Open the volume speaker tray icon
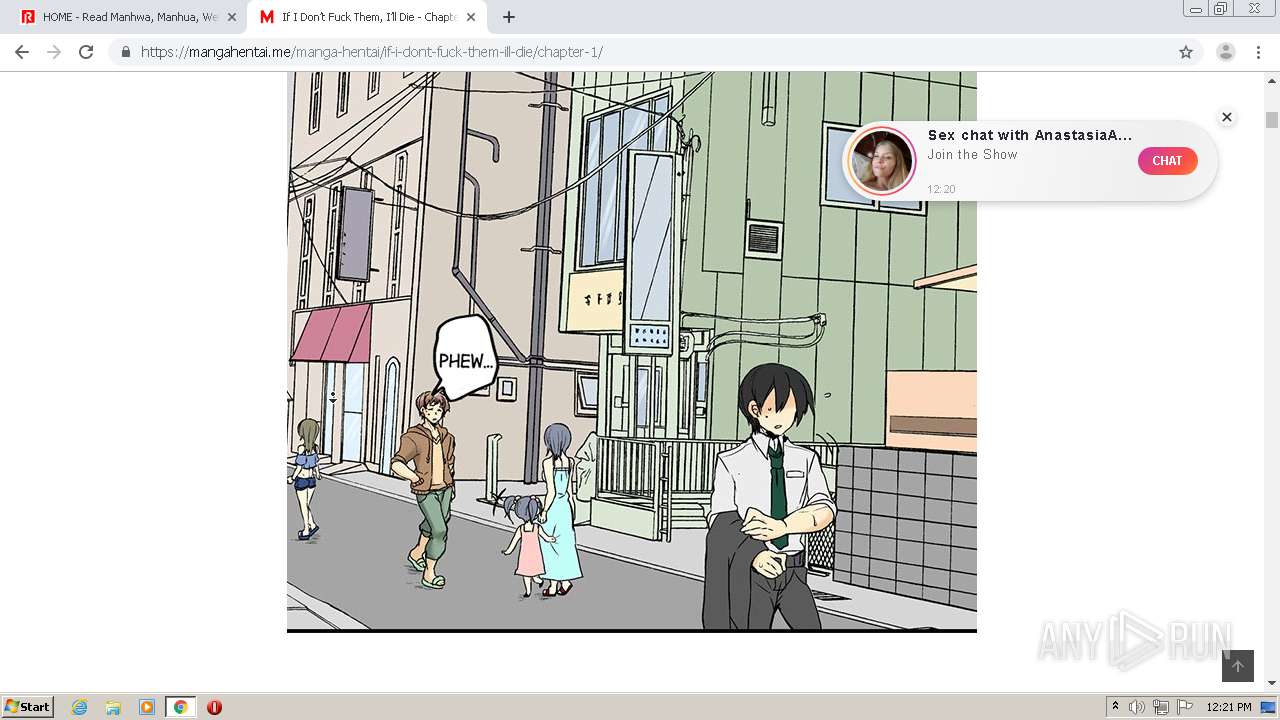 (x=1137, y=707)
